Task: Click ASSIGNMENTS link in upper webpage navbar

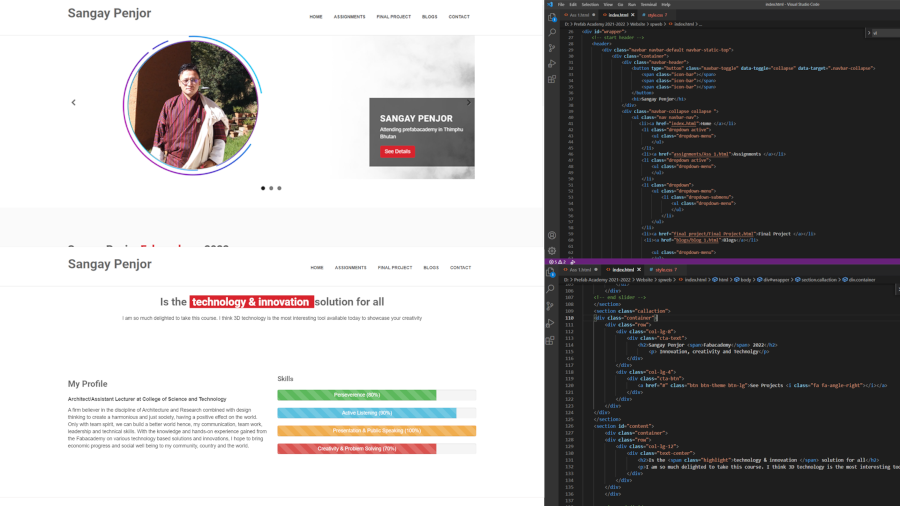Action: tap(350, 17)
